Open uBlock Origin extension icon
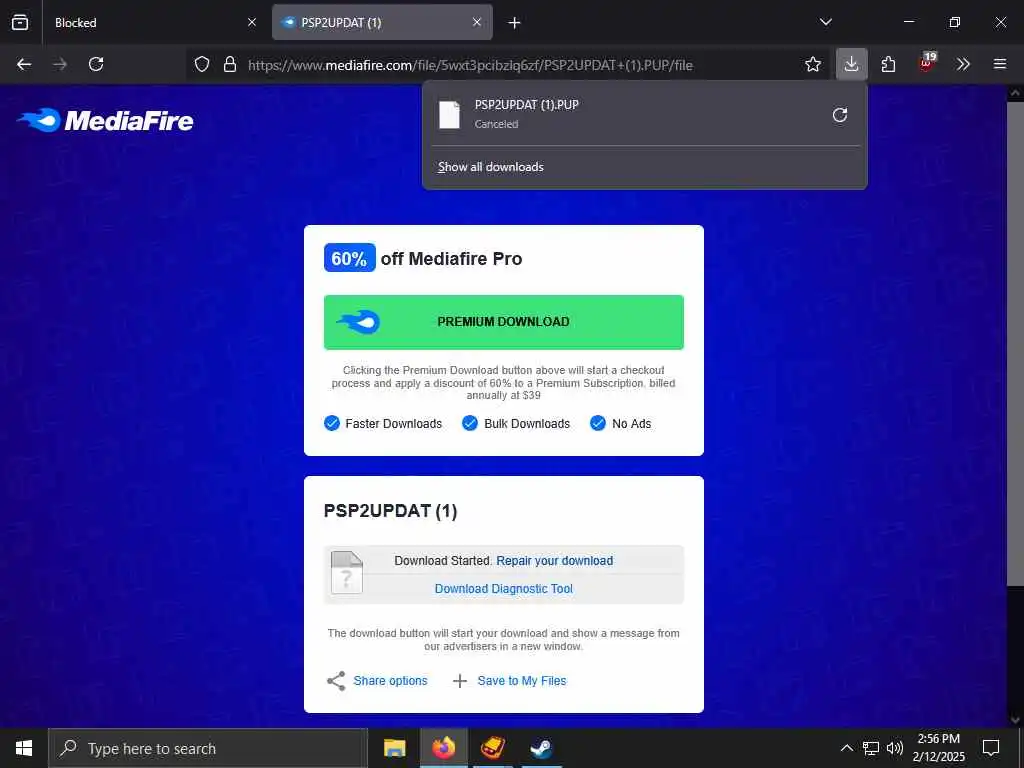 point(927,63)
